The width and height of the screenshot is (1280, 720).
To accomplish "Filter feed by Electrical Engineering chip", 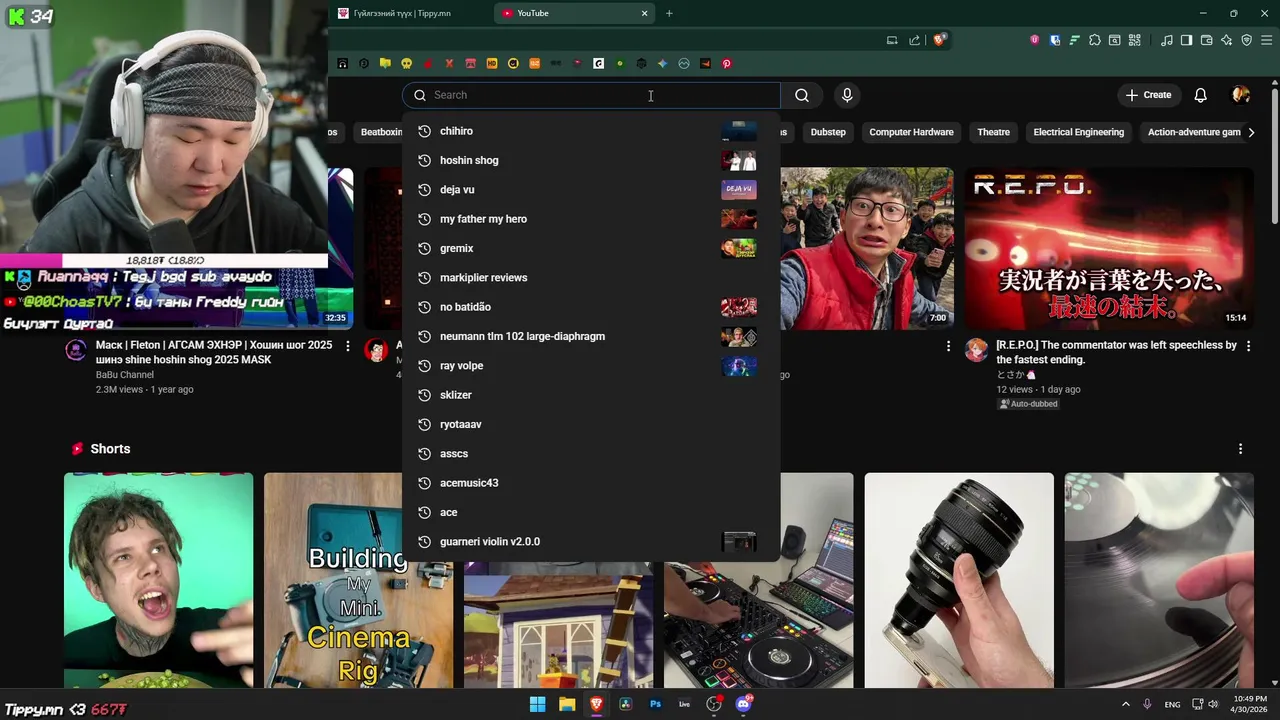I will pos(1078,132).
